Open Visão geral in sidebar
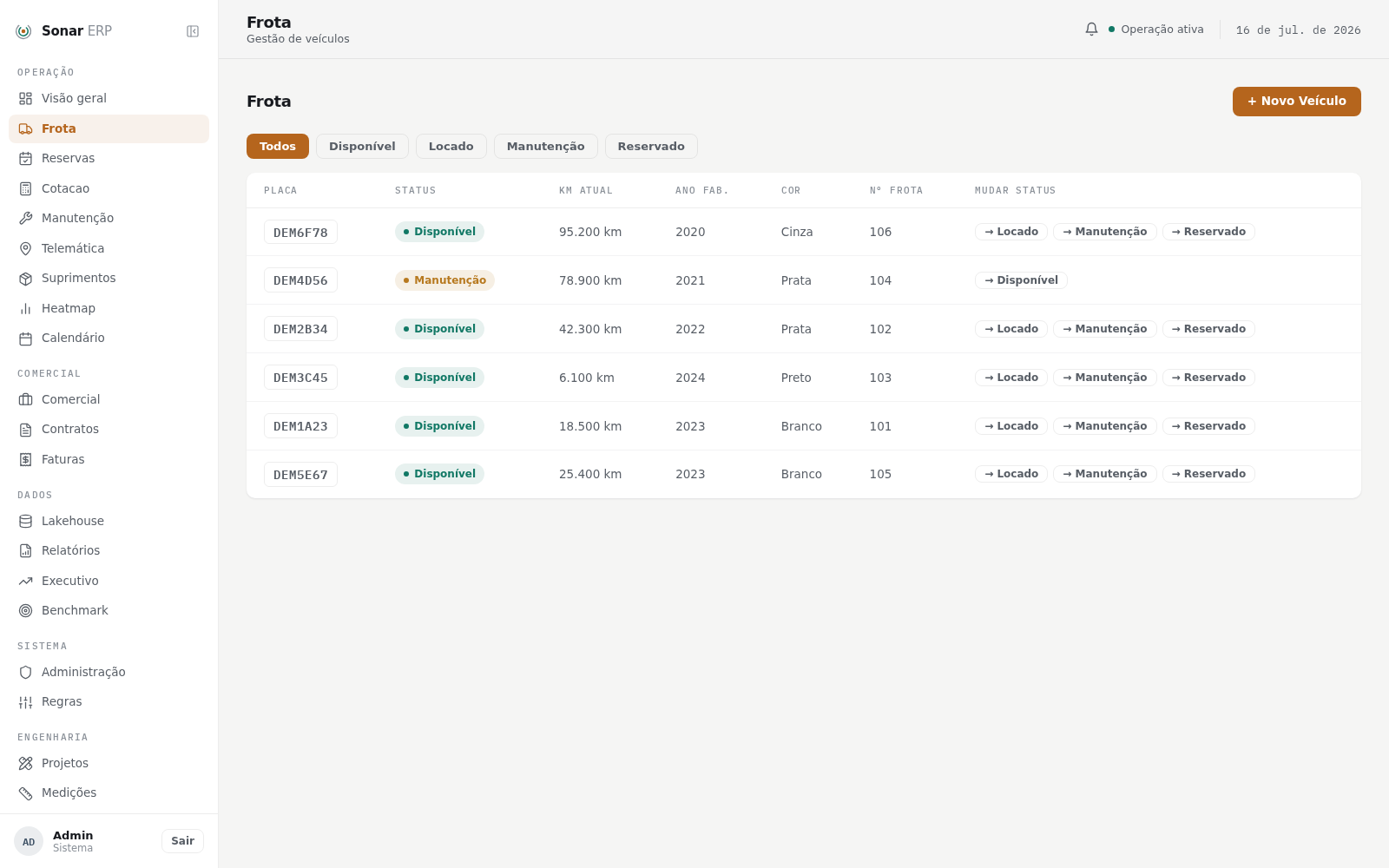The height and width of the screenshot is (868, 1389). [109, 98]
